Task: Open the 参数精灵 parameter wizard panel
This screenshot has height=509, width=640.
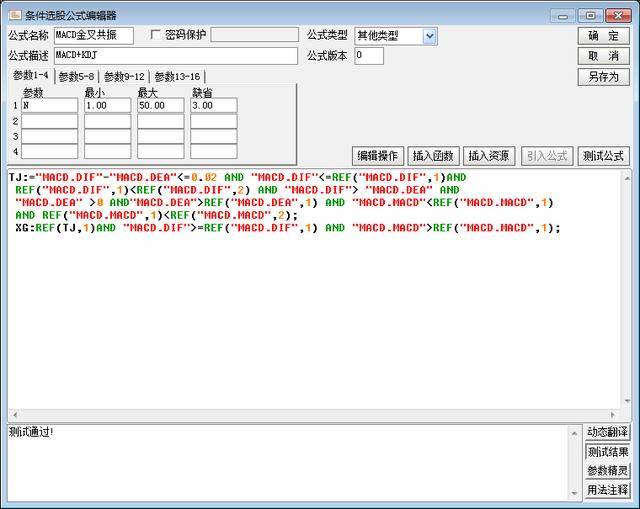Action: click(607, 470)
